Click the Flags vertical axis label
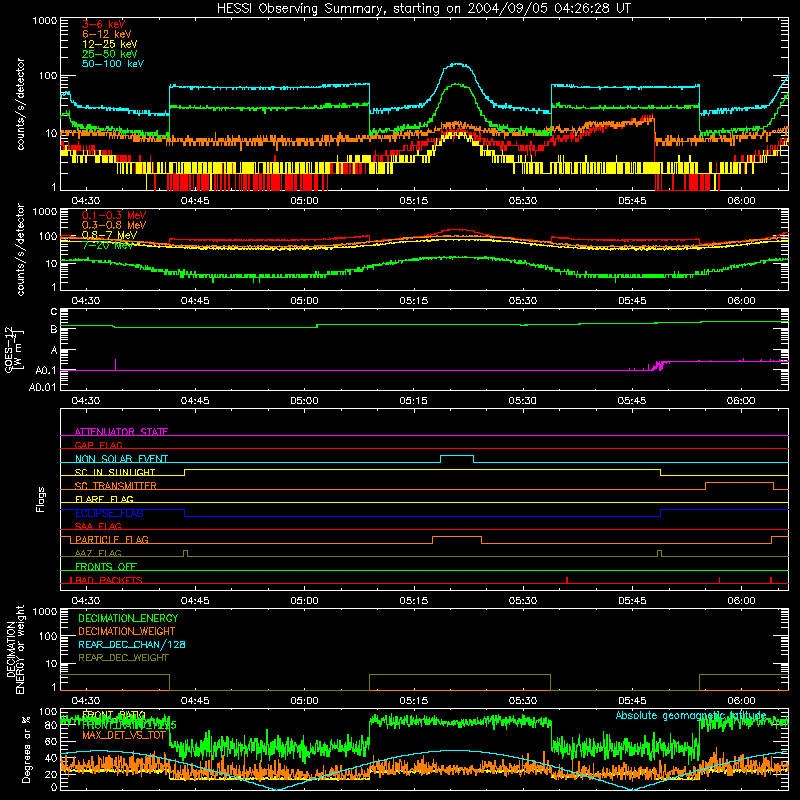This screenshot has height=800, width=800. click(x=41, y=499)
